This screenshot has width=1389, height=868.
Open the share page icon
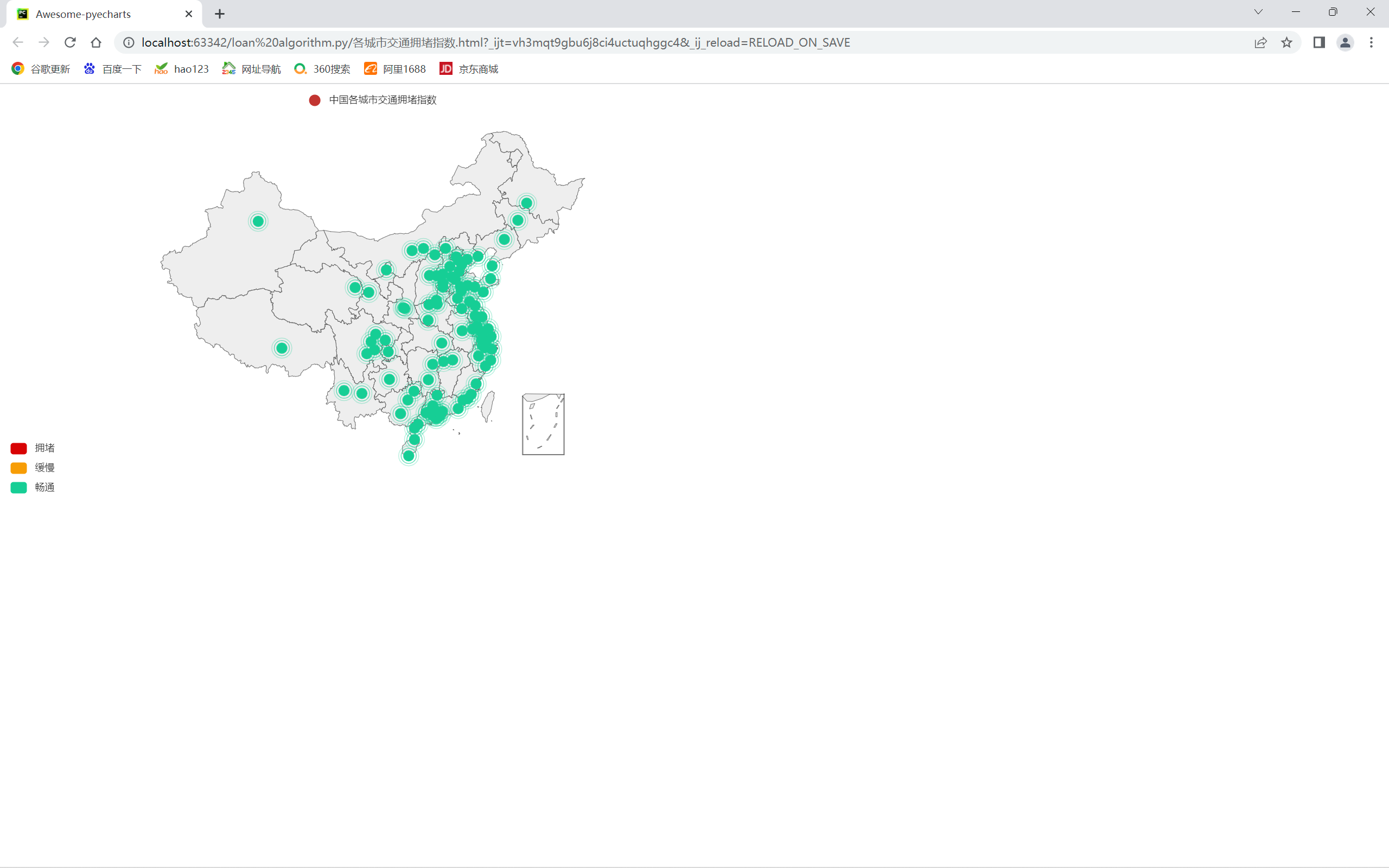pos(1260,42)
